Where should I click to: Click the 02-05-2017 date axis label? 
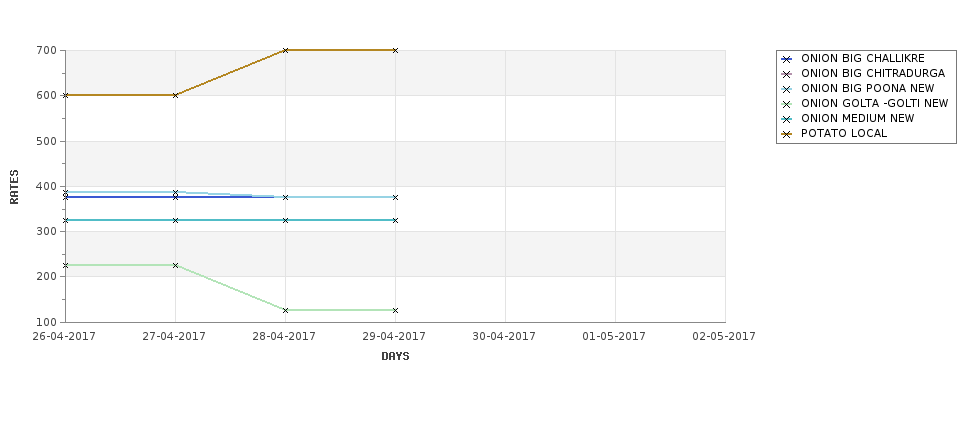coord(724,336)
